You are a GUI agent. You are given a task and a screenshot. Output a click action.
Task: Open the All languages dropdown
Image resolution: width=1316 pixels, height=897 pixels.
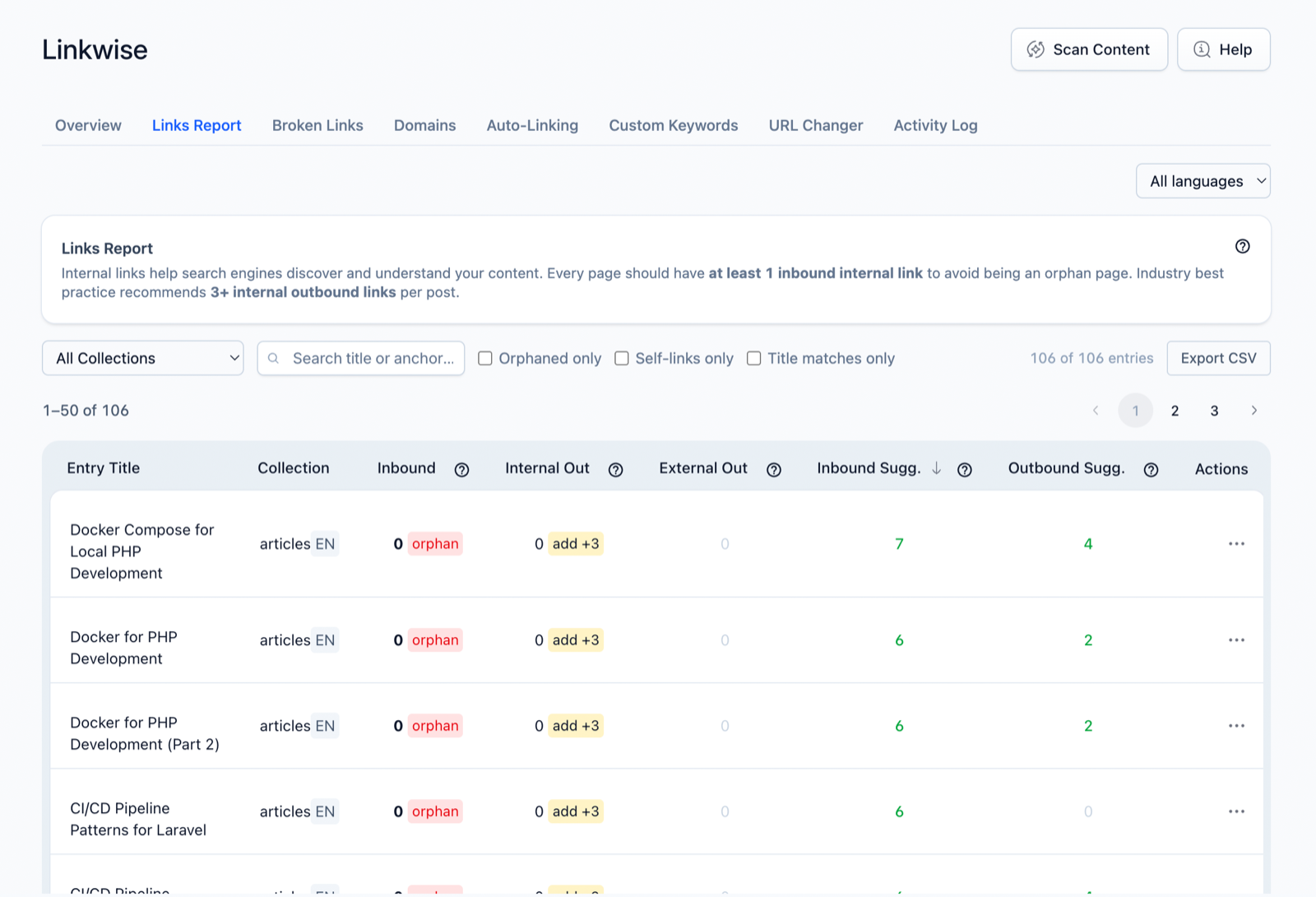point(1202,181)
